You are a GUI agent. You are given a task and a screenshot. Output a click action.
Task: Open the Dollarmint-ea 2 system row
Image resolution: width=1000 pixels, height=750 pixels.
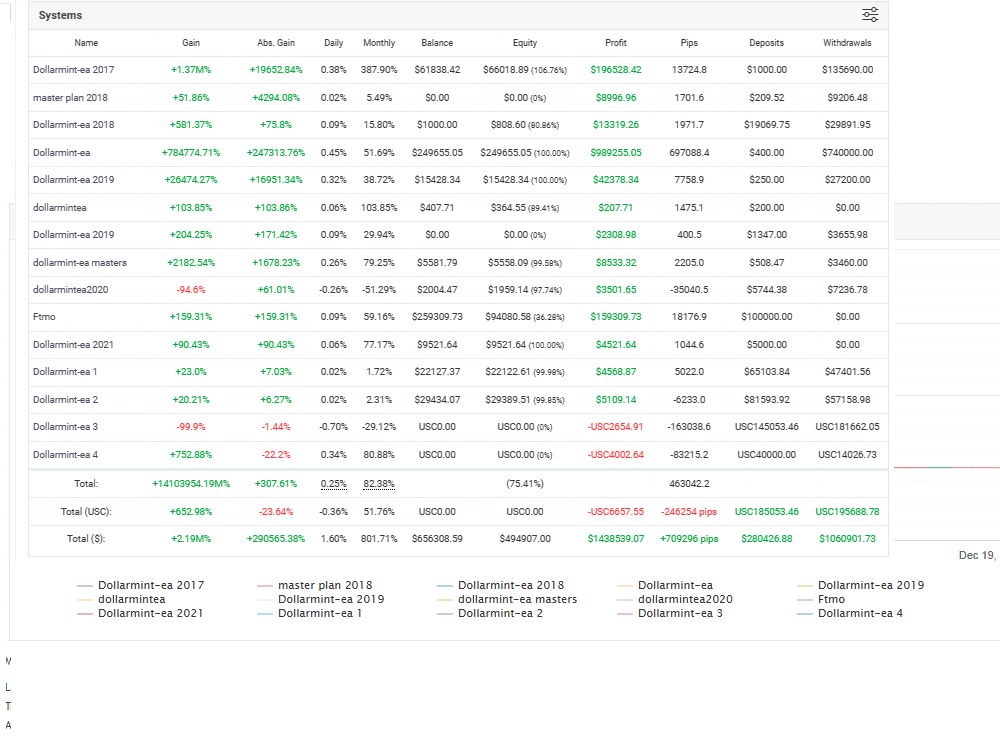[458, 399]
